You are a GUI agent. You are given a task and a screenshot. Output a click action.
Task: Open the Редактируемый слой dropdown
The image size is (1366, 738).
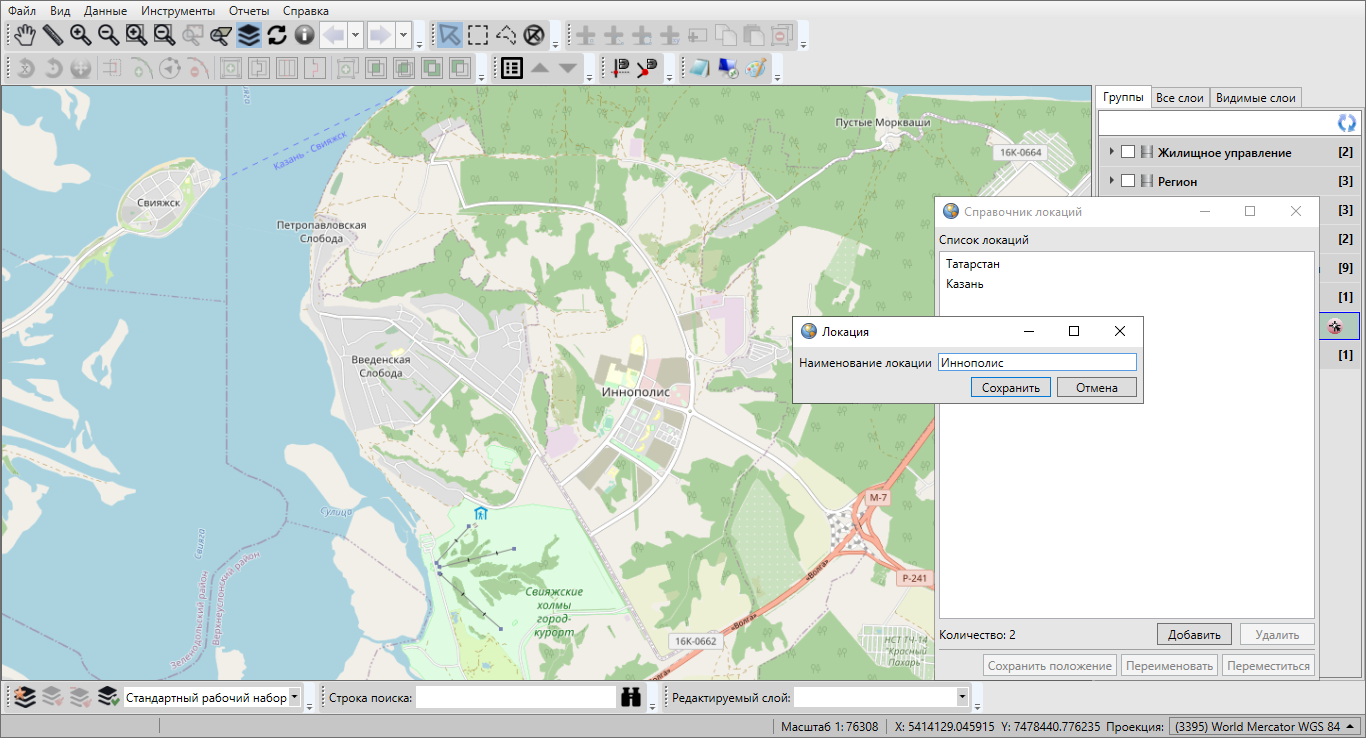pyautogui.click(x=962, y=698)
